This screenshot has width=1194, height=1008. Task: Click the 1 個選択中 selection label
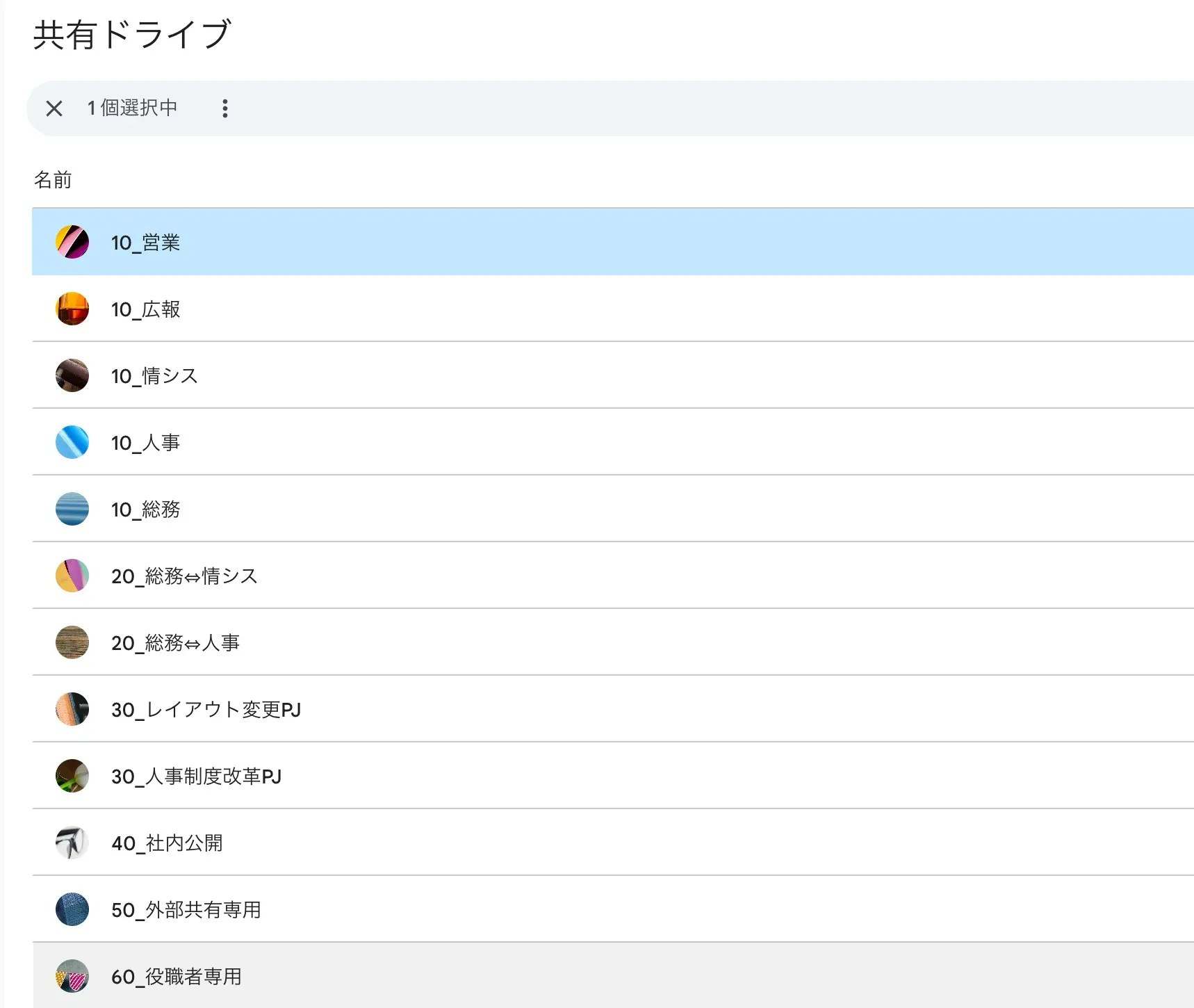click(132, 108)
